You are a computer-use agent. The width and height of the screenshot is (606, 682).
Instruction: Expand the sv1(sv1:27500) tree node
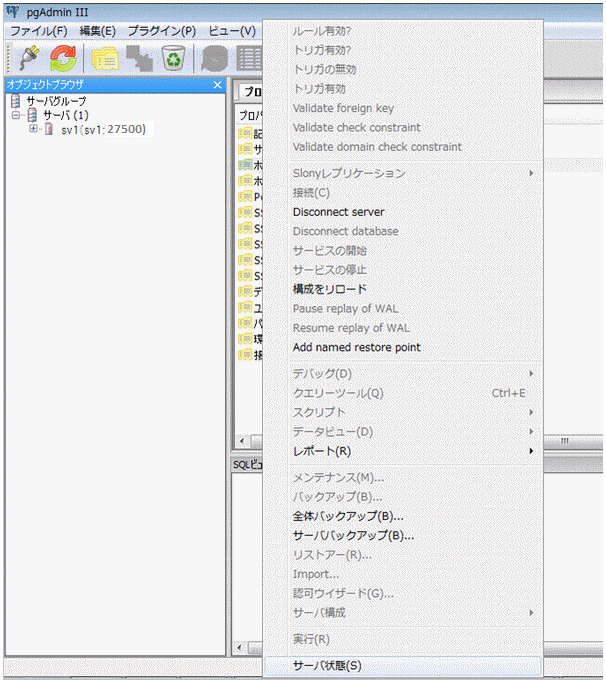[x=33, y=129]
